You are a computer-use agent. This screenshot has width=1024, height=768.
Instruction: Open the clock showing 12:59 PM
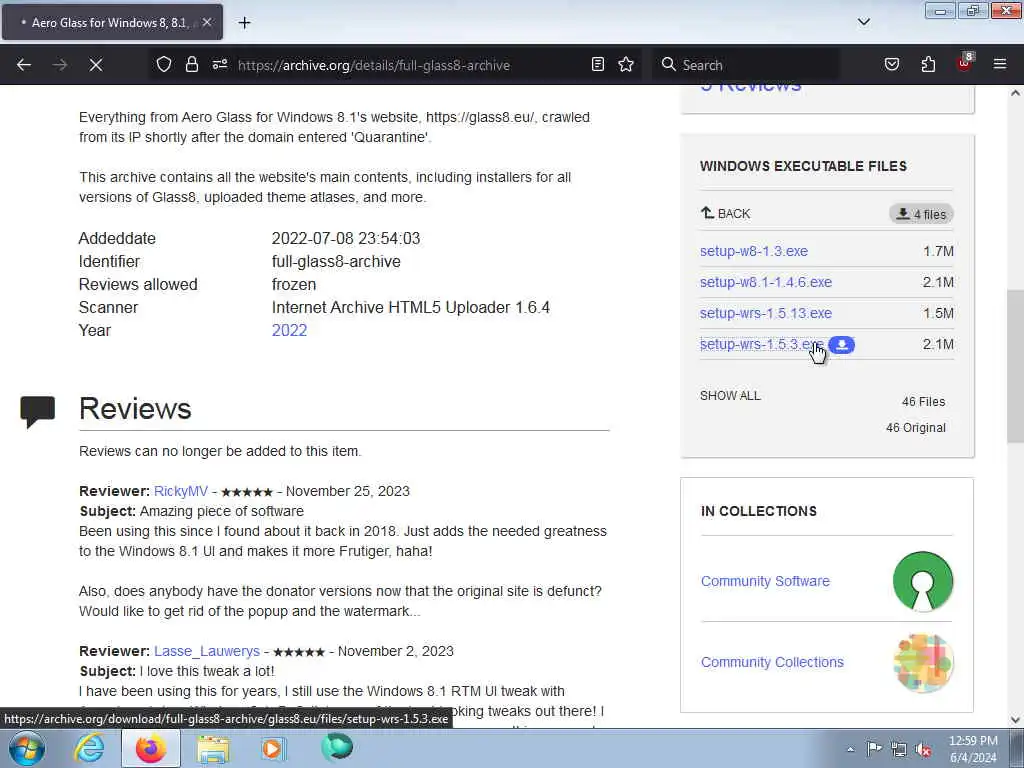(x=973, y=749)
